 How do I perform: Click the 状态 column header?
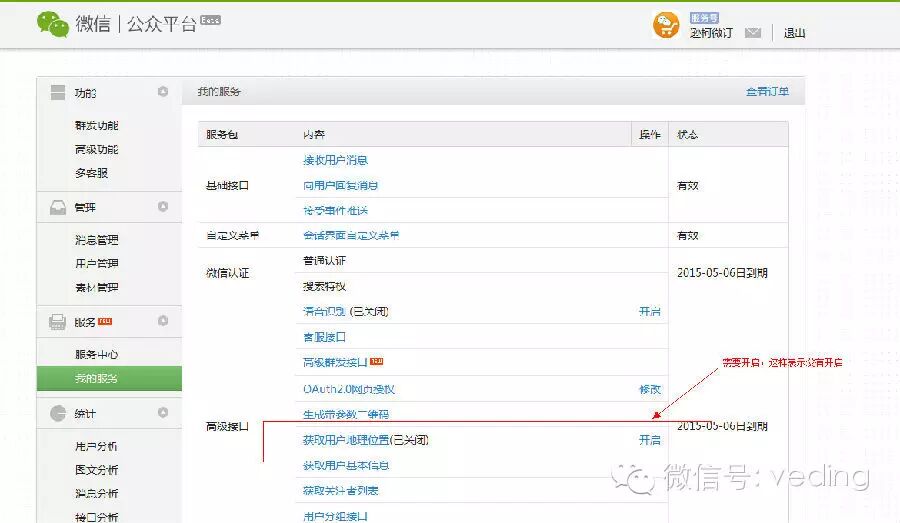[x=688, y=134]
